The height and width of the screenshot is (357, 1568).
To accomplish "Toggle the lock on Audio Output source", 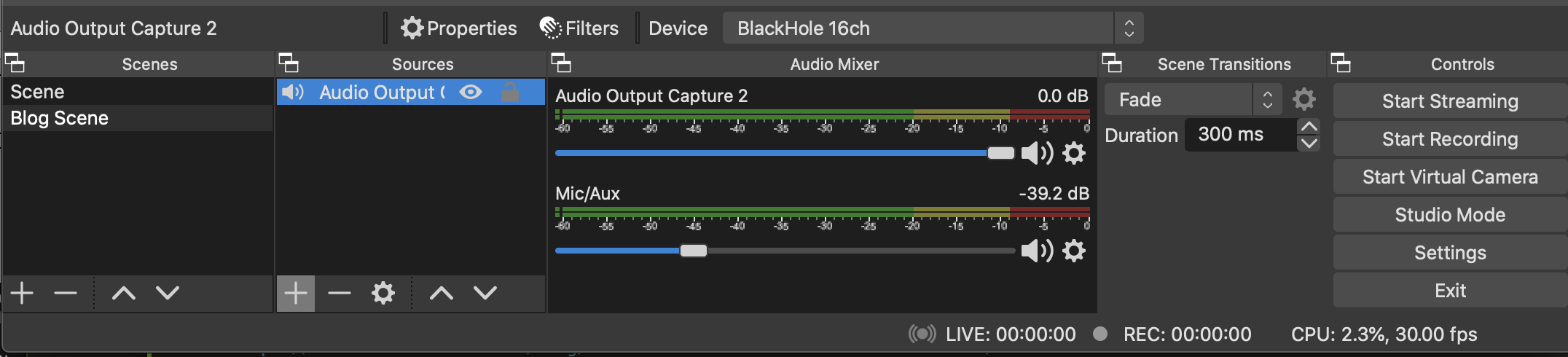I will pos(510,93).
